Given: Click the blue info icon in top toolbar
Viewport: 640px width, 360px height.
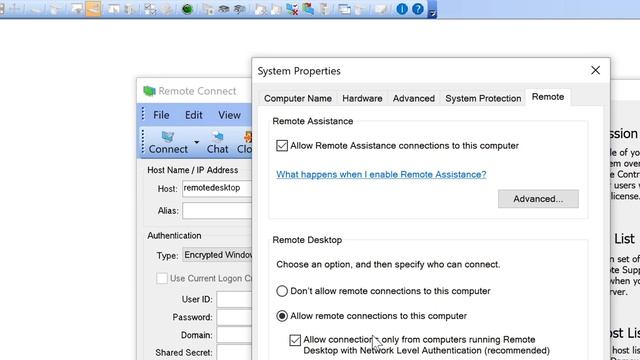Looking at the screenshot, I should [x=402, y=9].
